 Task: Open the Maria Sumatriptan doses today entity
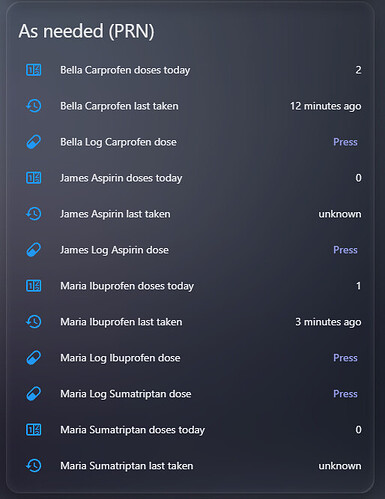coord(132,430)
